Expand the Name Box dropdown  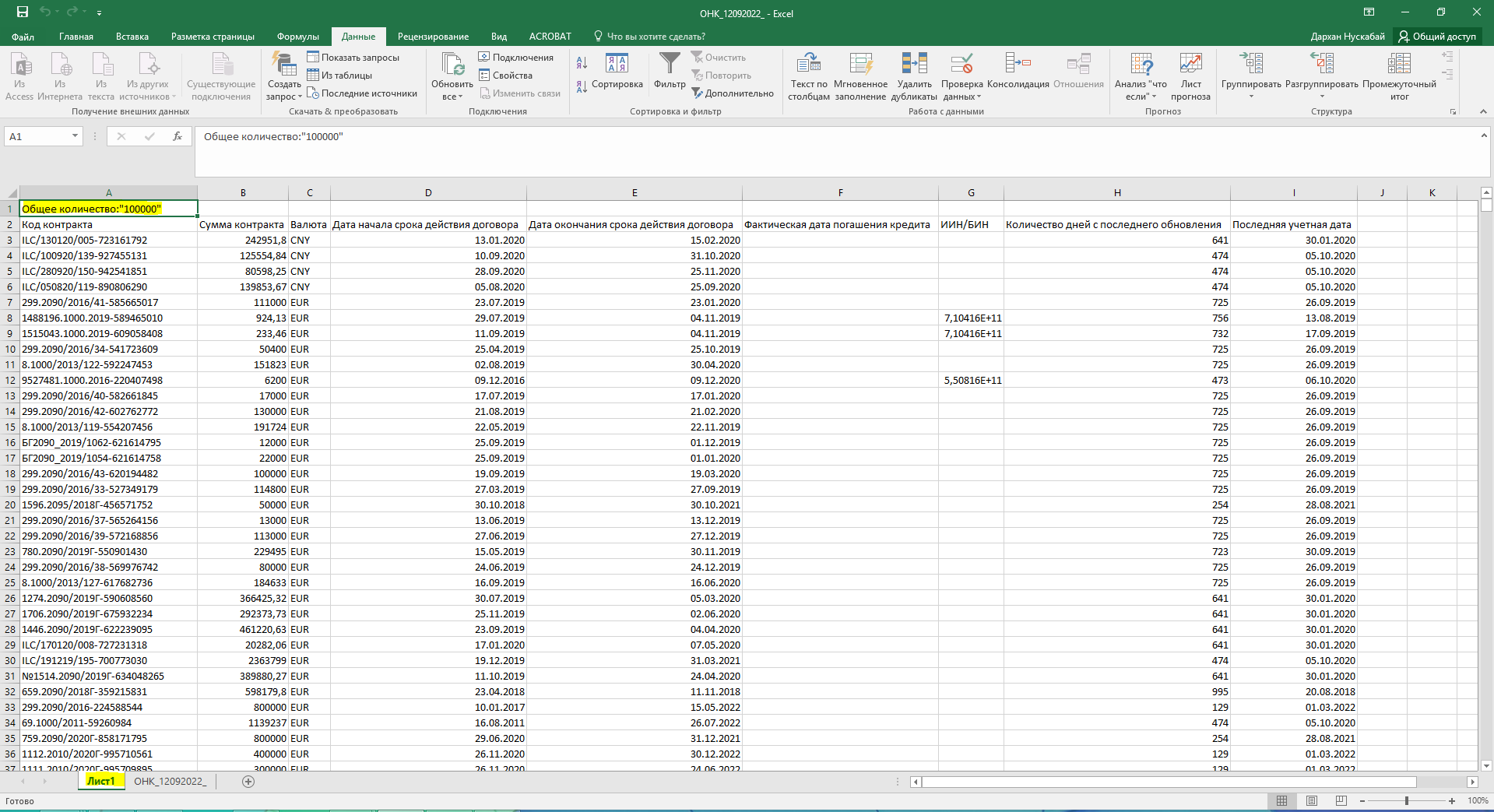point(75,136)
